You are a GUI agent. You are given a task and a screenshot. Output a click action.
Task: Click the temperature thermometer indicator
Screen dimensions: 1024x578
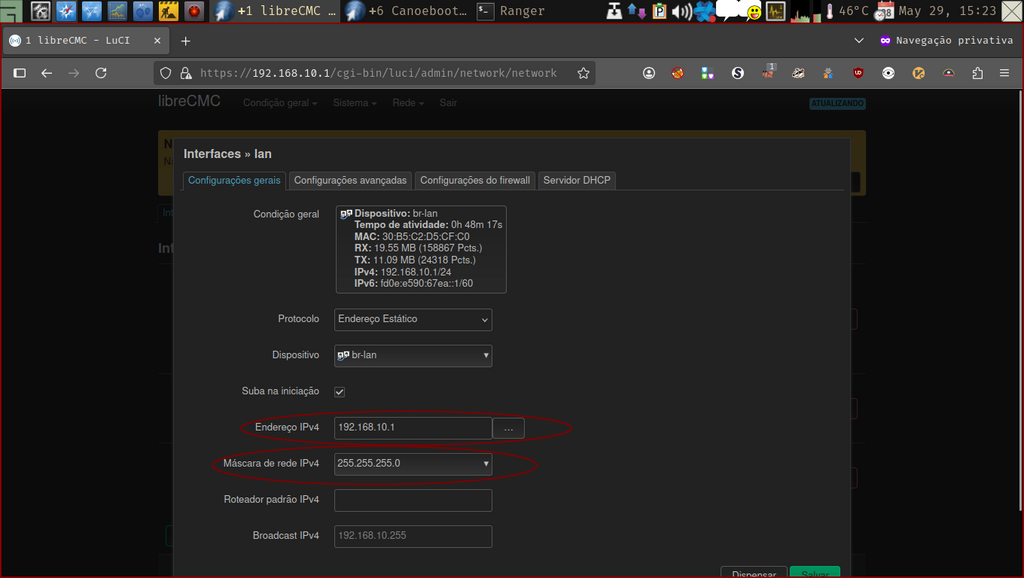point(830,11)
